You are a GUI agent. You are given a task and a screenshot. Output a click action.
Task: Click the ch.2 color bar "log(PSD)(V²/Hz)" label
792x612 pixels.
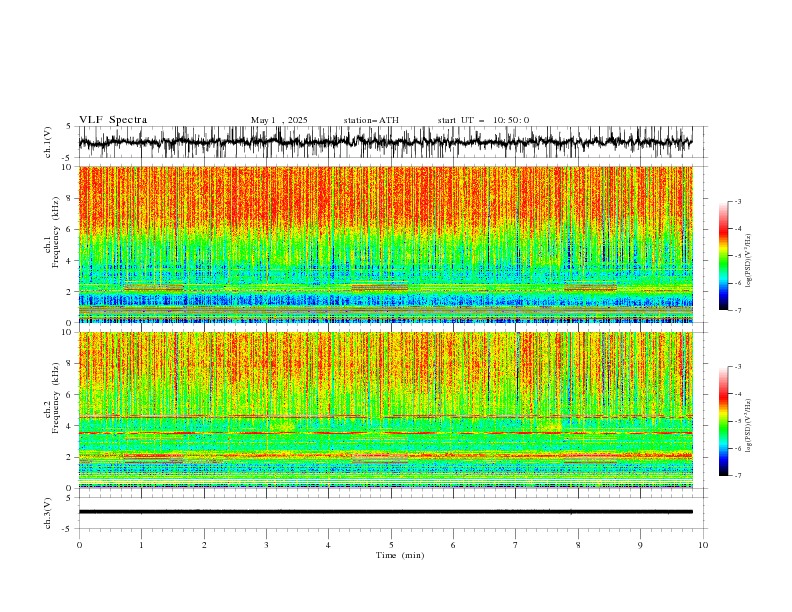749,426
